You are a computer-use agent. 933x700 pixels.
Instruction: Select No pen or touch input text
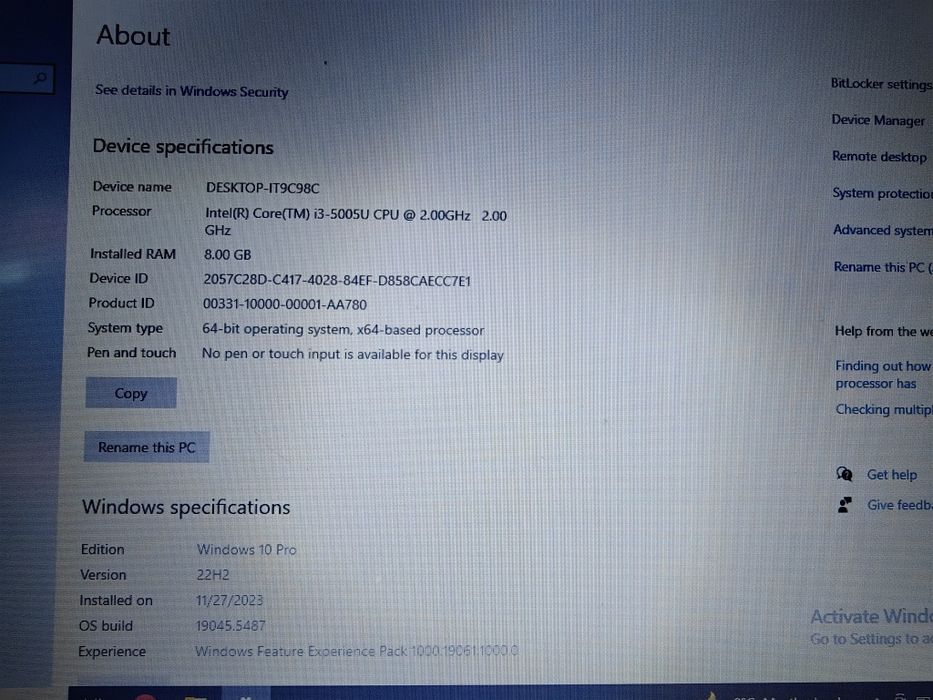(352, 354)
